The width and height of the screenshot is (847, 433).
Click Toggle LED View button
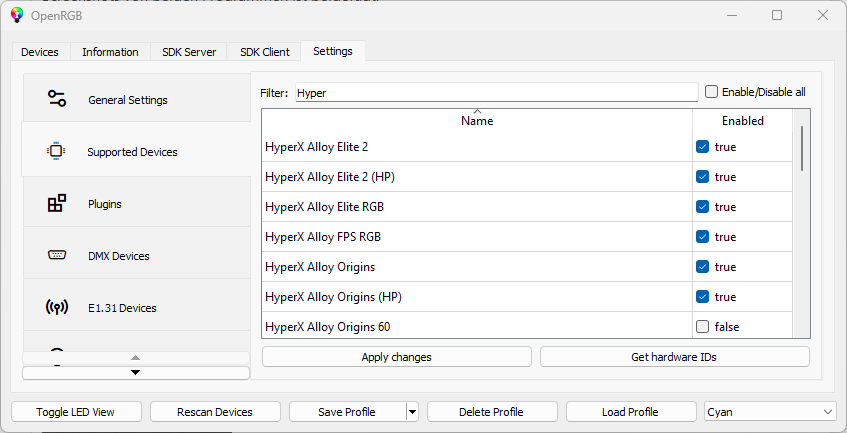[x=76, y=412]
